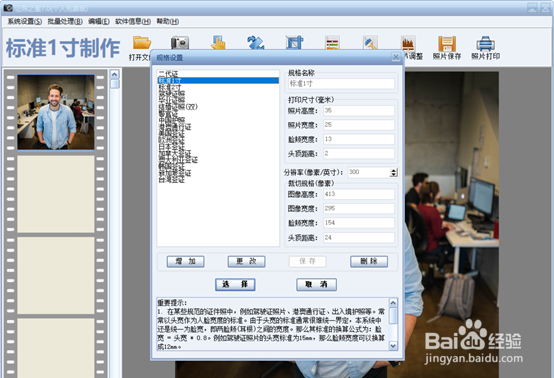Screen dimensions: 554x378
Task: Click the 图像高度 field showing 413
Action: pos(359,194)
